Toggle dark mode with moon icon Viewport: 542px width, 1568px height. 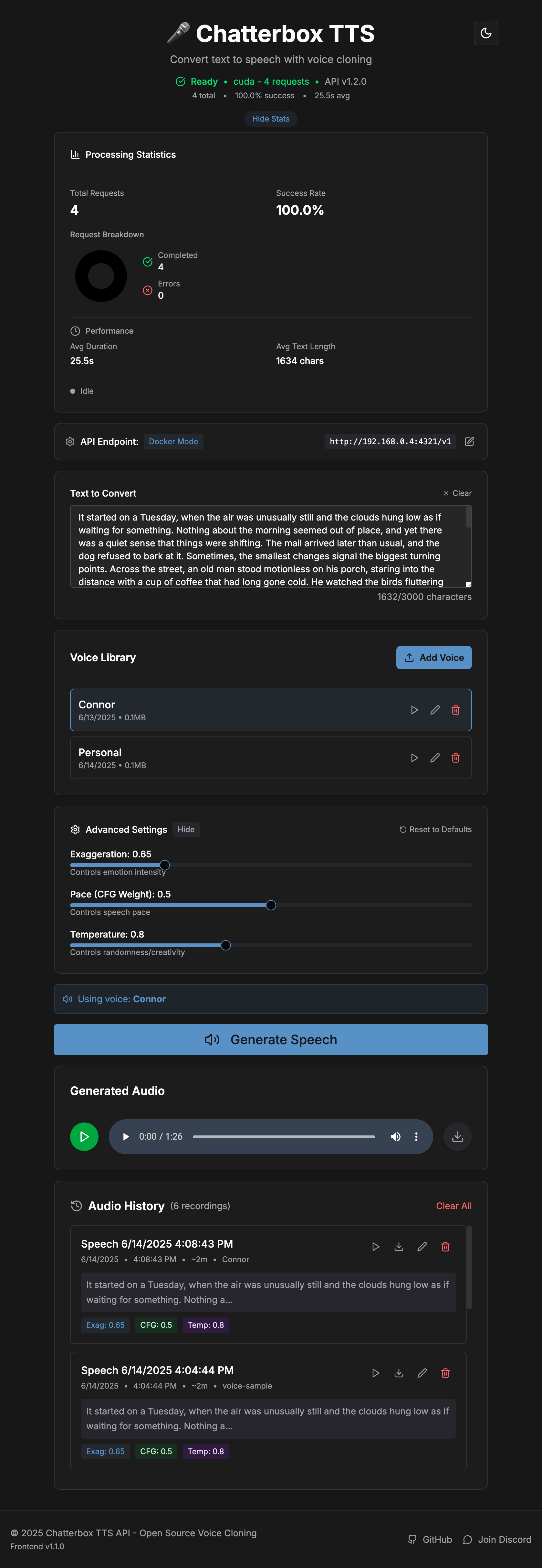[485, 33]
